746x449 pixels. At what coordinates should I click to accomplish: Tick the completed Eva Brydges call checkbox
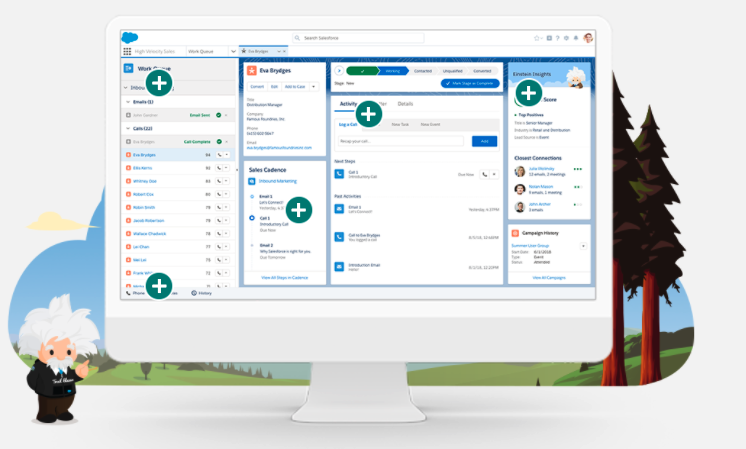tap(128, 142)
